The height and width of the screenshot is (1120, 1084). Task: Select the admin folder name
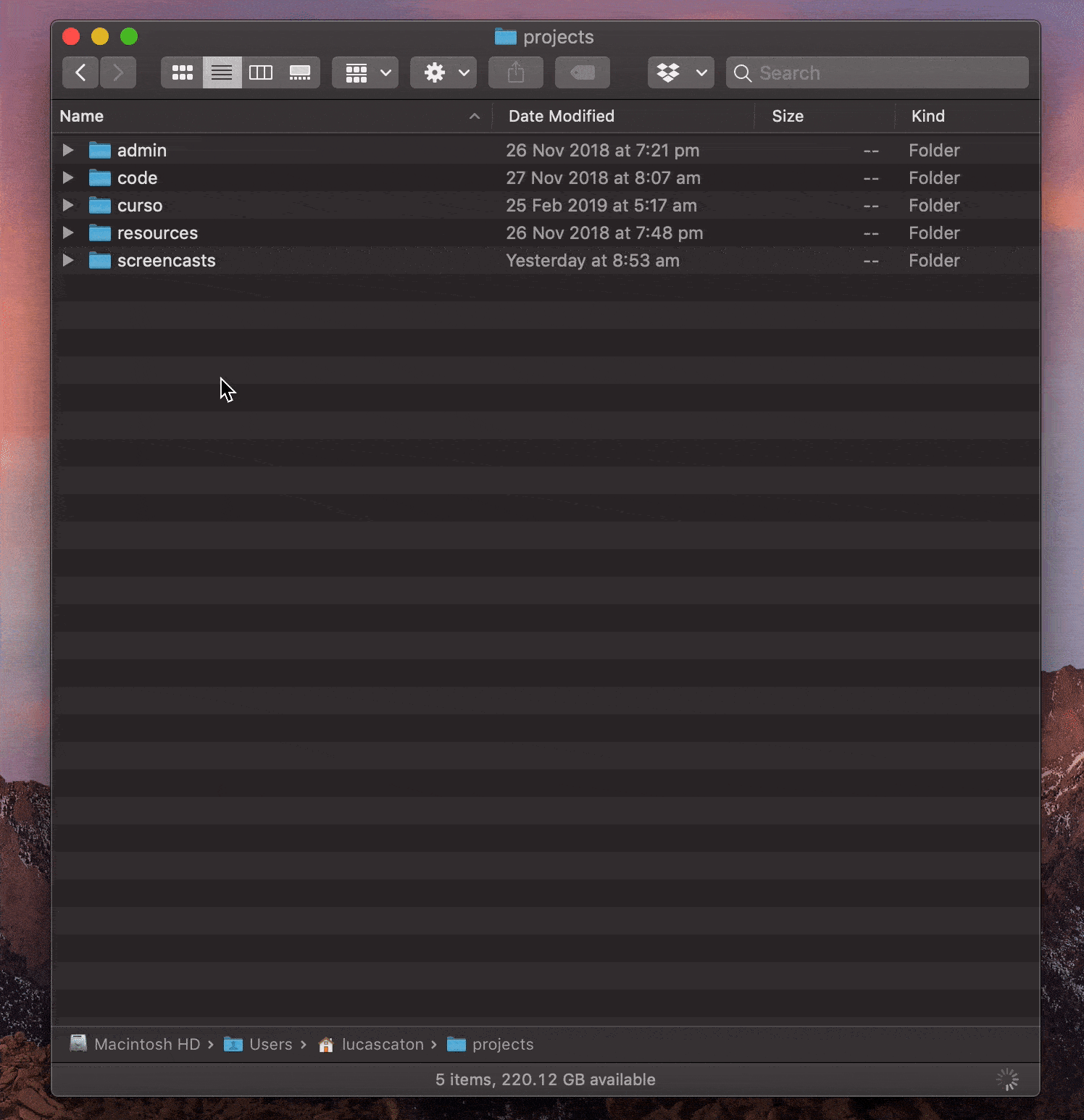coord(142,150)
